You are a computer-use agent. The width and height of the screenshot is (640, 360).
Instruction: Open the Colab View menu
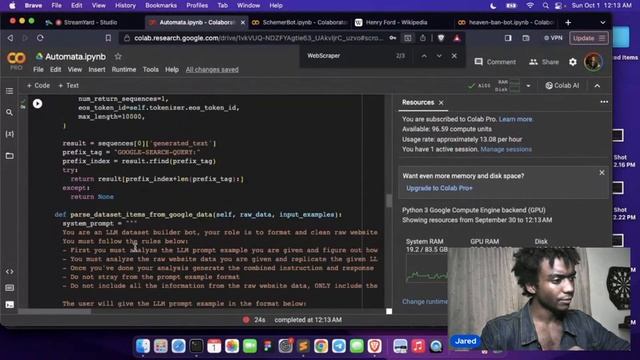pos(75,69)
